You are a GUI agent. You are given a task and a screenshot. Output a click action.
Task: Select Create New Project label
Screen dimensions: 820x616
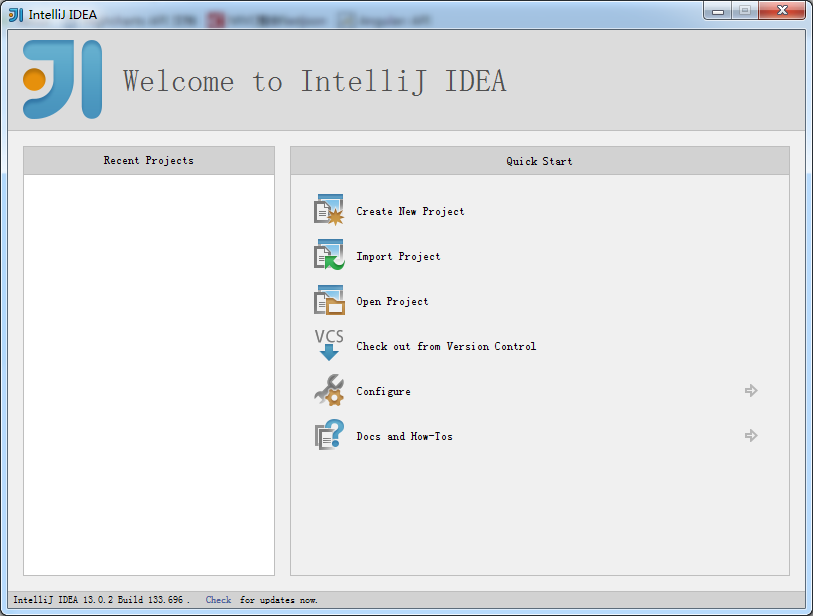click(410, 211)
